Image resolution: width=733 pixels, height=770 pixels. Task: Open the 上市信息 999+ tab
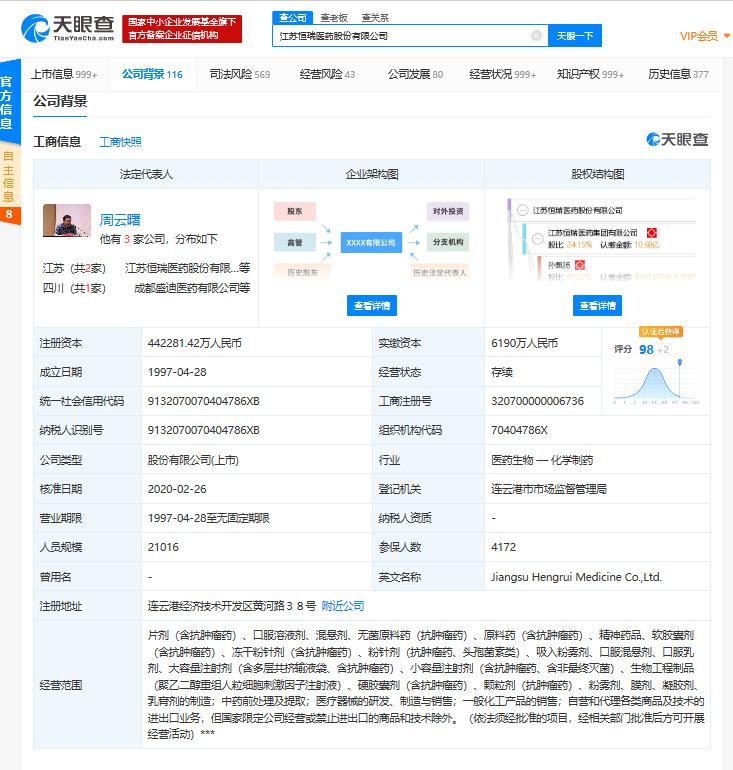pos(64,74)
